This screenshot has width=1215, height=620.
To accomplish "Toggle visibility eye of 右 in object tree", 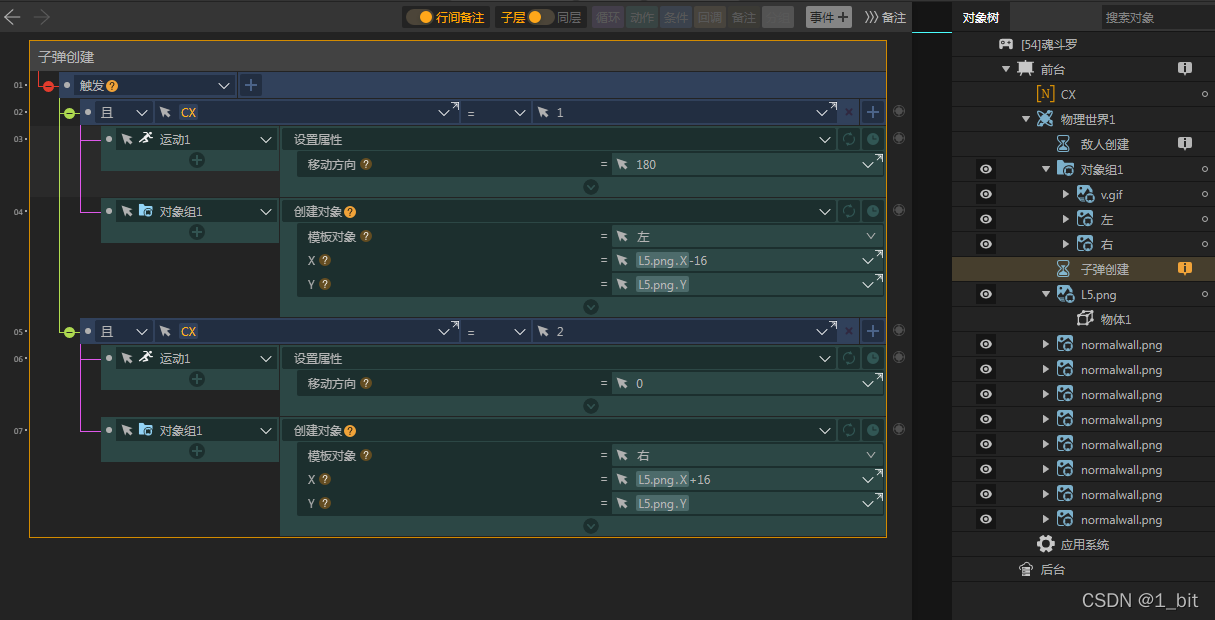I will pos(986,244).
